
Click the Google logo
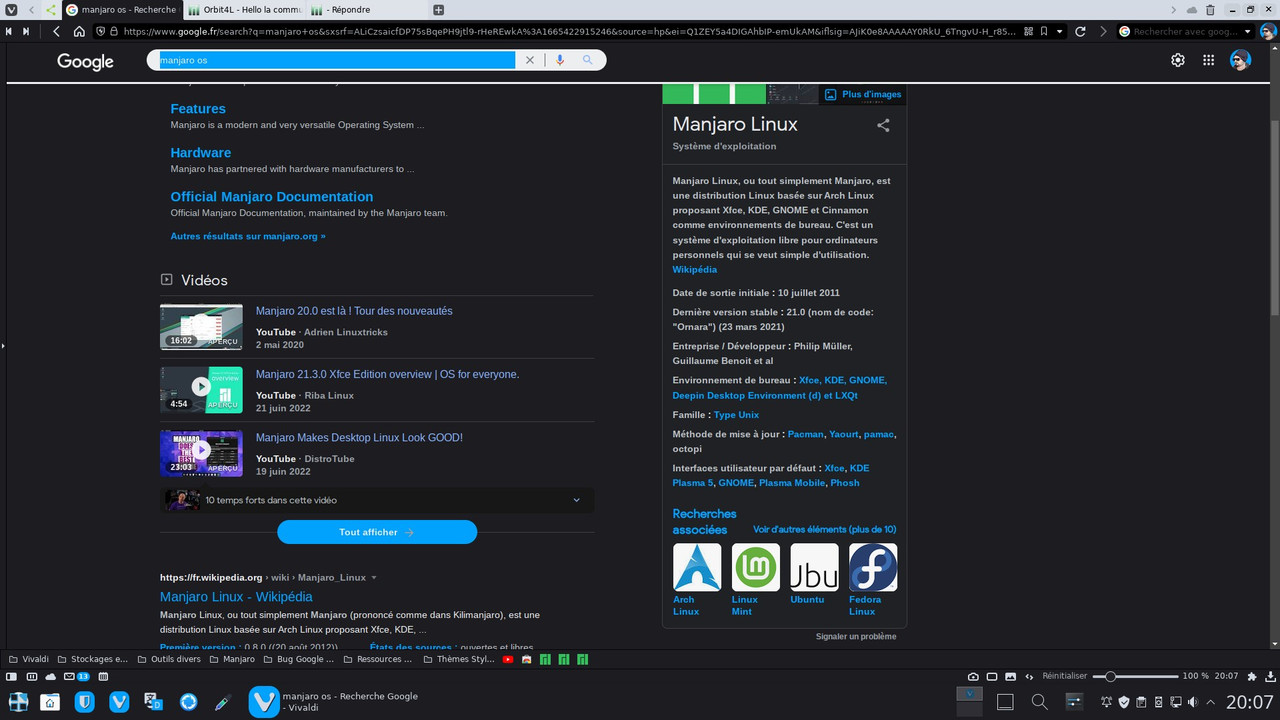(x=85, y=61)
